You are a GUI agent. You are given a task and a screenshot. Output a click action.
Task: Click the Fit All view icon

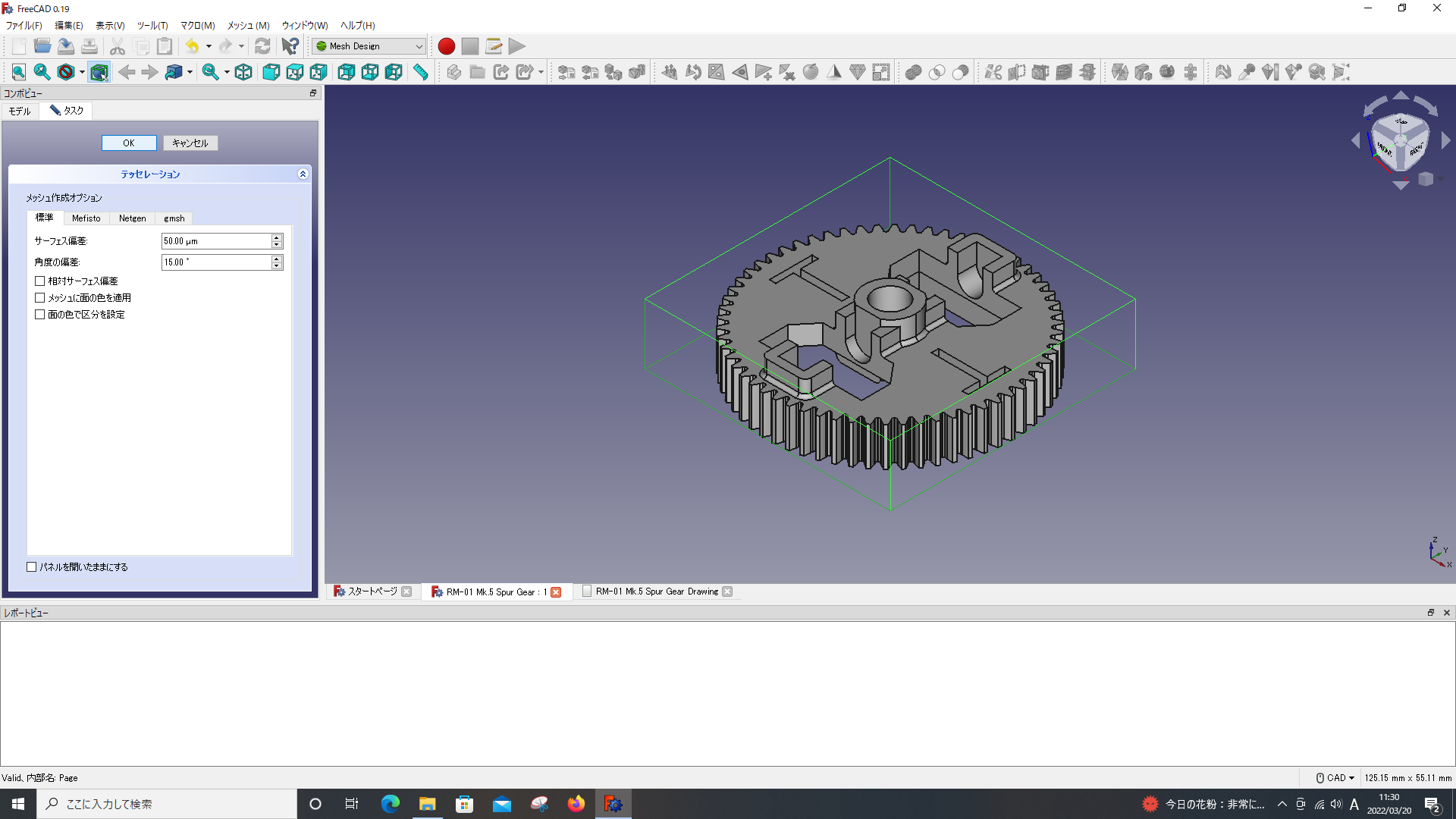tap(19, 72)
